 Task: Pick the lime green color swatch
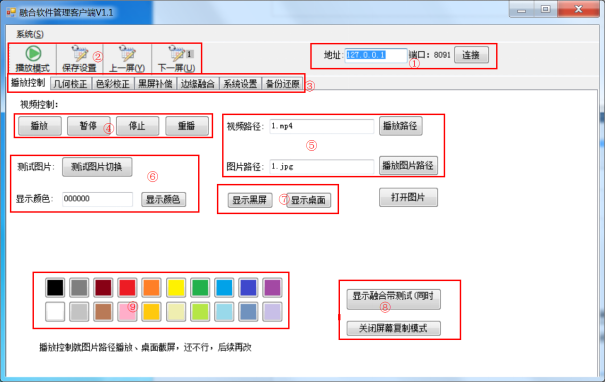point(200,312)
